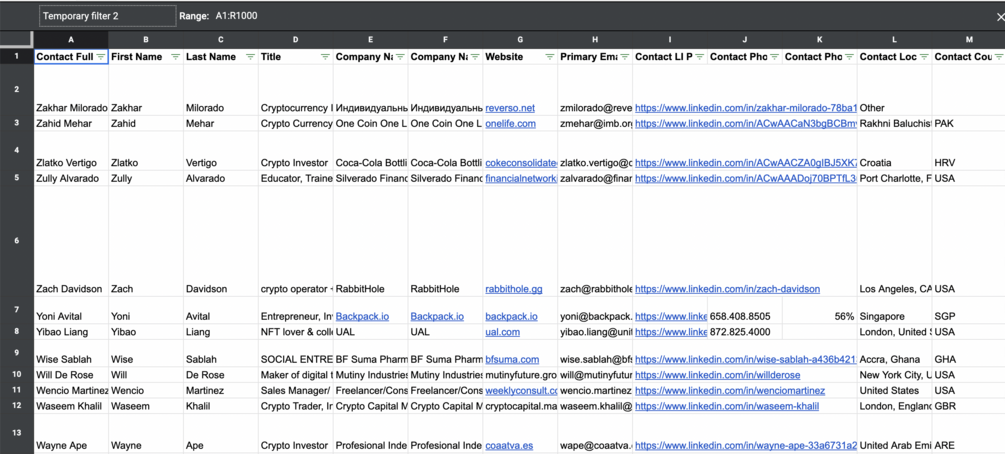The width and height of the screenshot is (1005, 454).
Task: Open filter dropdown for Title column
Action: coord(325,57)
